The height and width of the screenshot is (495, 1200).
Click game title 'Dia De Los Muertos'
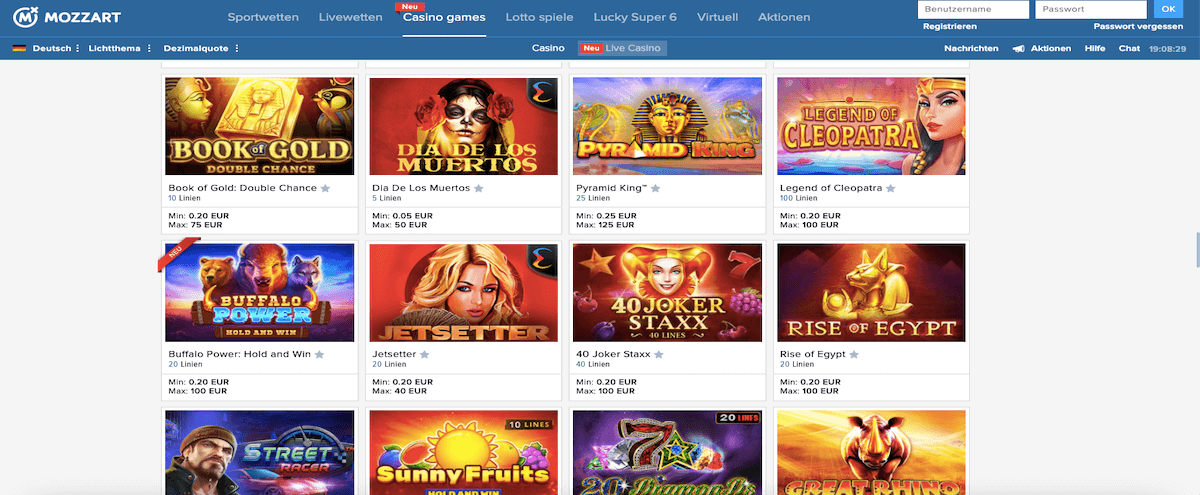421,188
